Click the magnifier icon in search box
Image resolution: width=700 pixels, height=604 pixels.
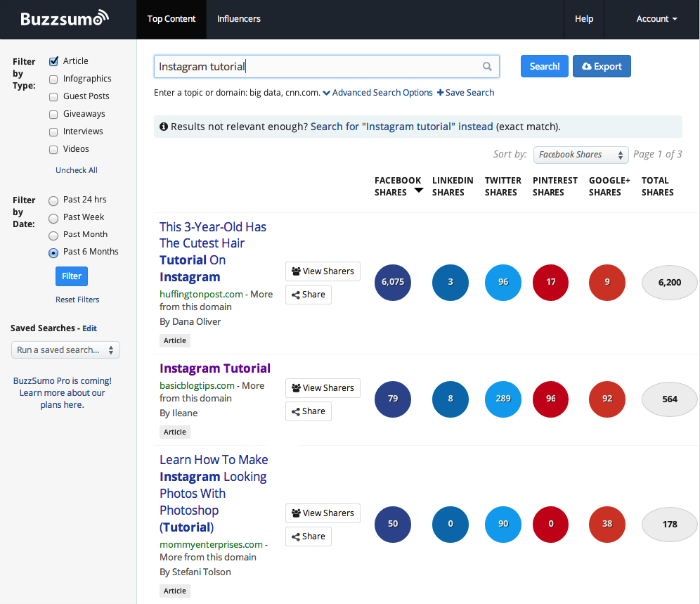point(487,67)
